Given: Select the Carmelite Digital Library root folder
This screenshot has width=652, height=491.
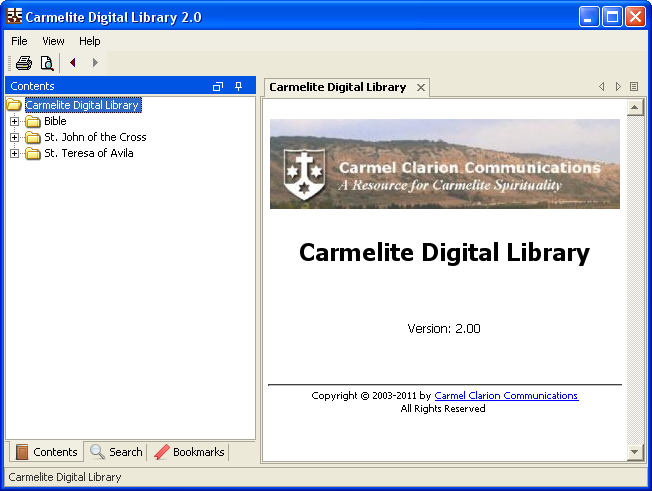Looking at the screenshot, I should (x=81, y=105).
